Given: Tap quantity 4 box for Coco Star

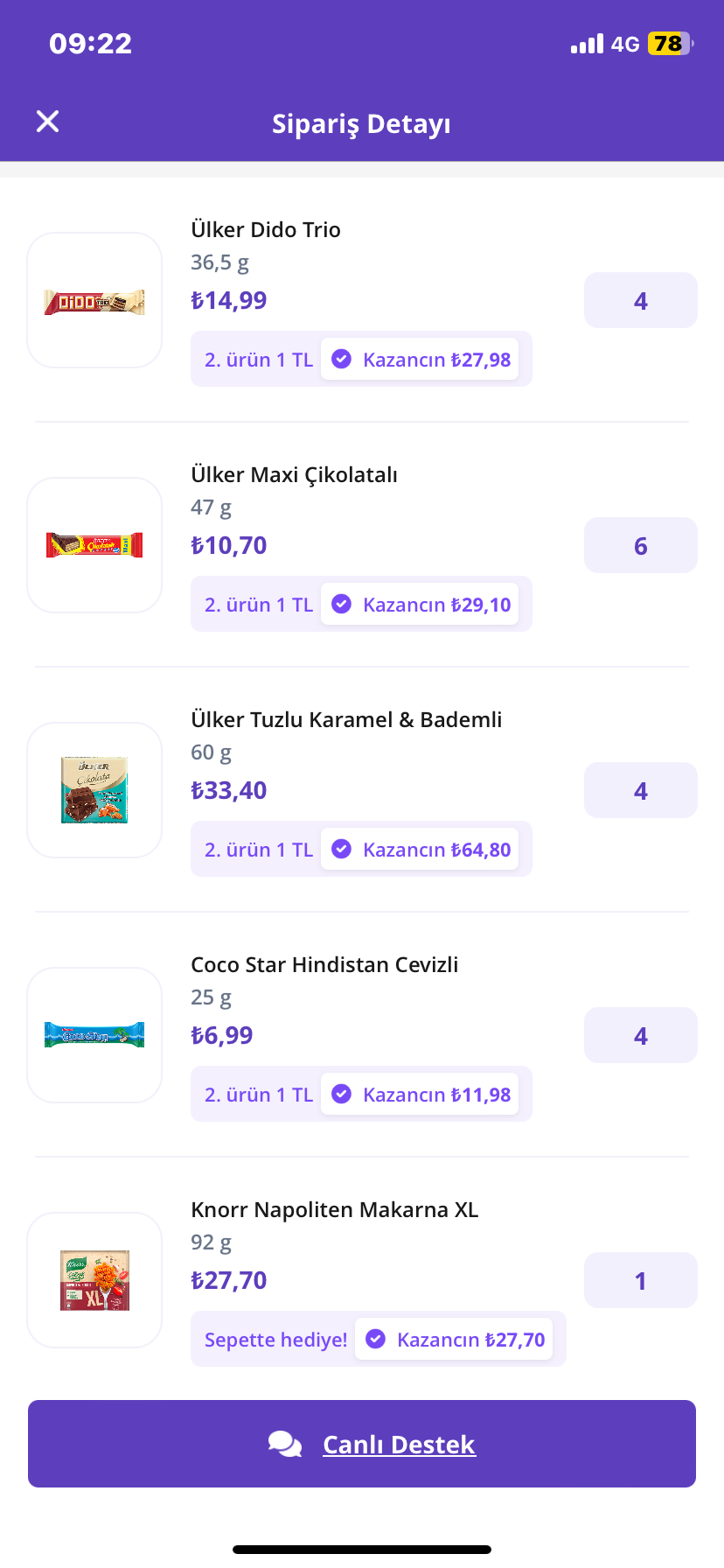Looking at the screenshot, I should (x=641, y=1035).
